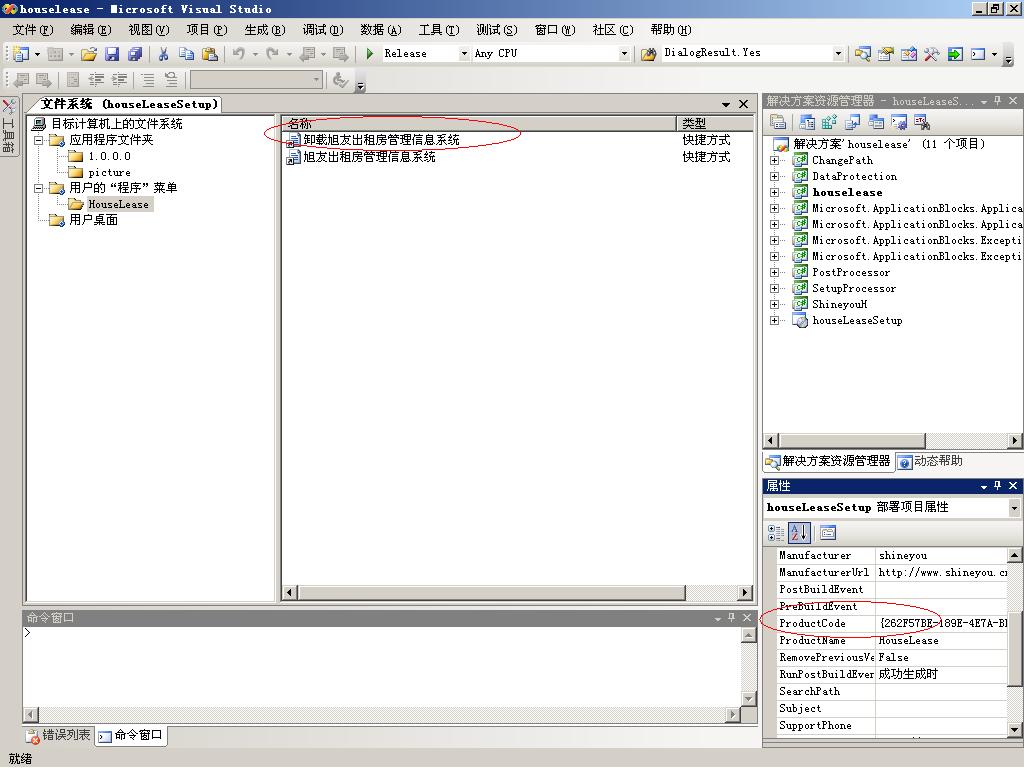Pin the Solution Explorer panel with auto-hide

click(x=997, y=101)
